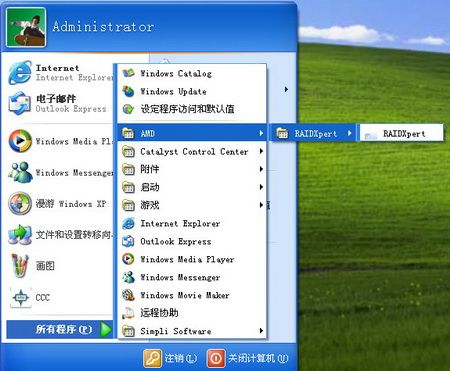Viewport: 450px width, 371px height.
Task: Click the AMD folder icon
Action: point(128,133)
